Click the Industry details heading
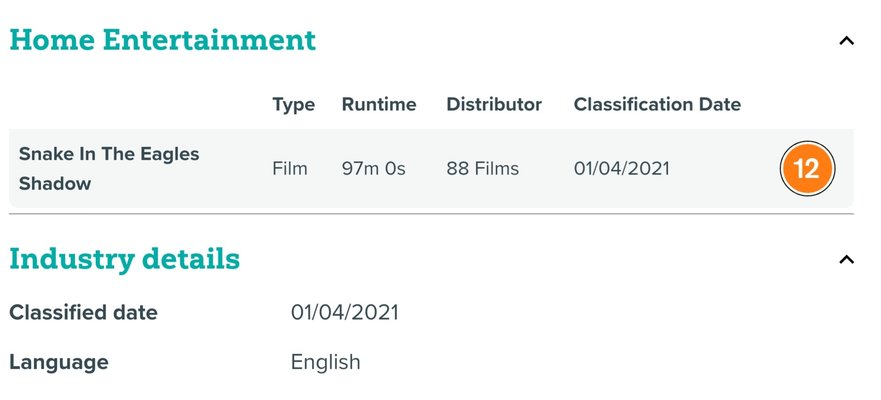 click(124, 259)
